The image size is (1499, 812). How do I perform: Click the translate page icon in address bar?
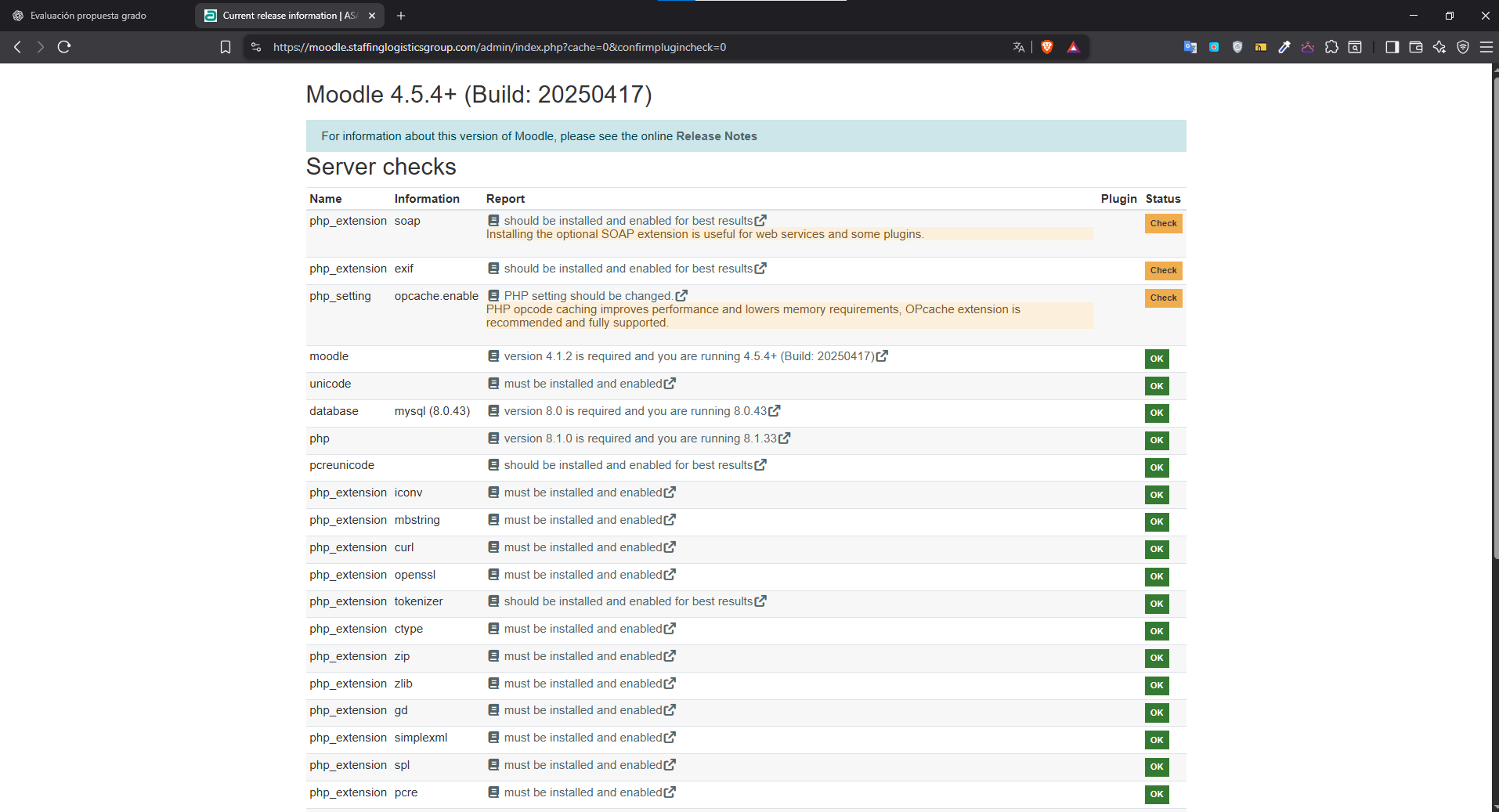[x=1018, y=47]
